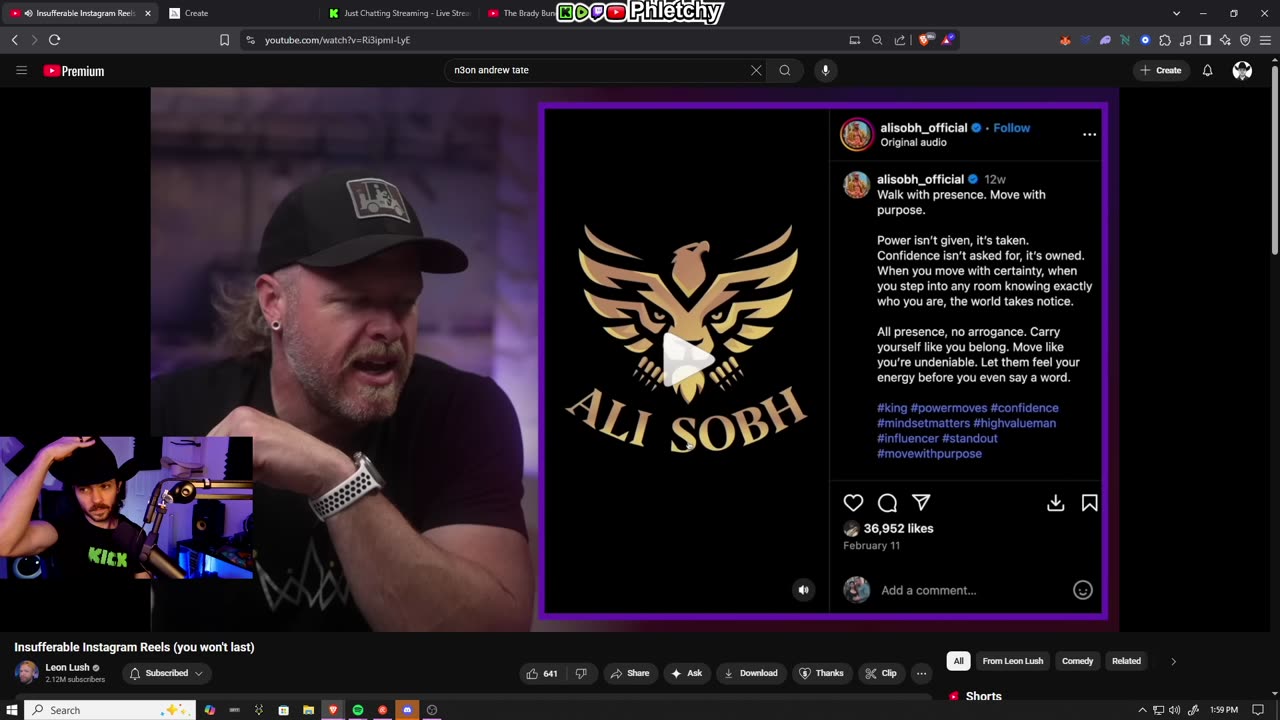Open more actions three-dot menu
Viewport: 1280px width, 720px height.
[922, 673]
